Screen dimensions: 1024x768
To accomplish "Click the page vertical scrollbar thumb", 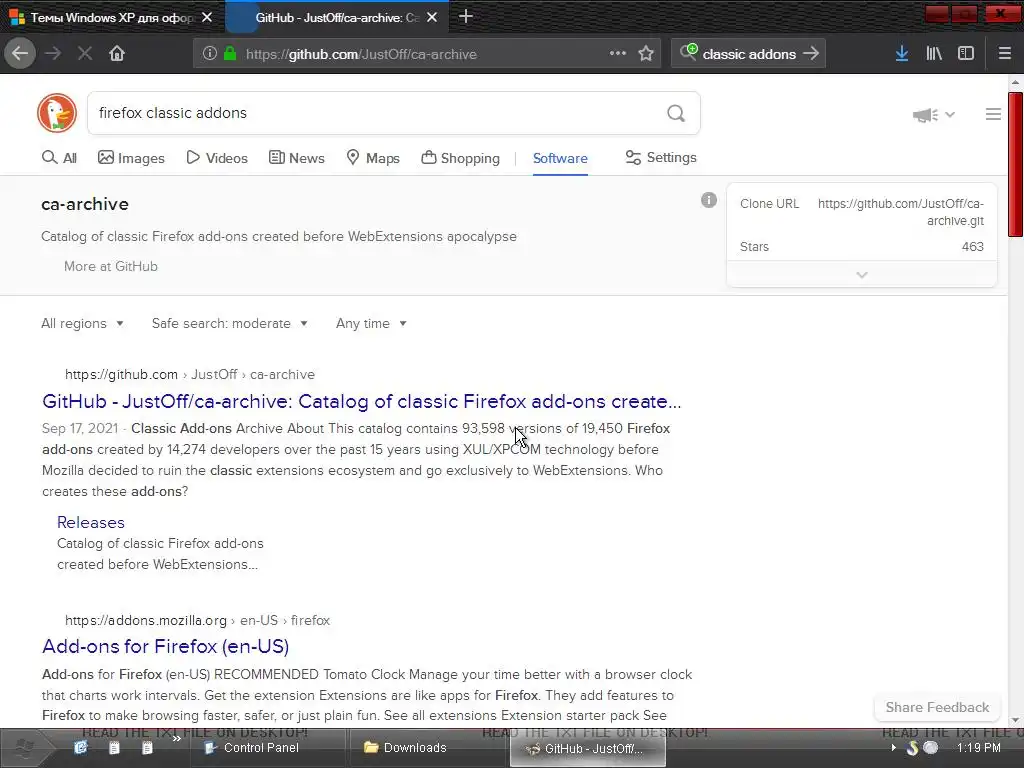I will [1016, 164].
